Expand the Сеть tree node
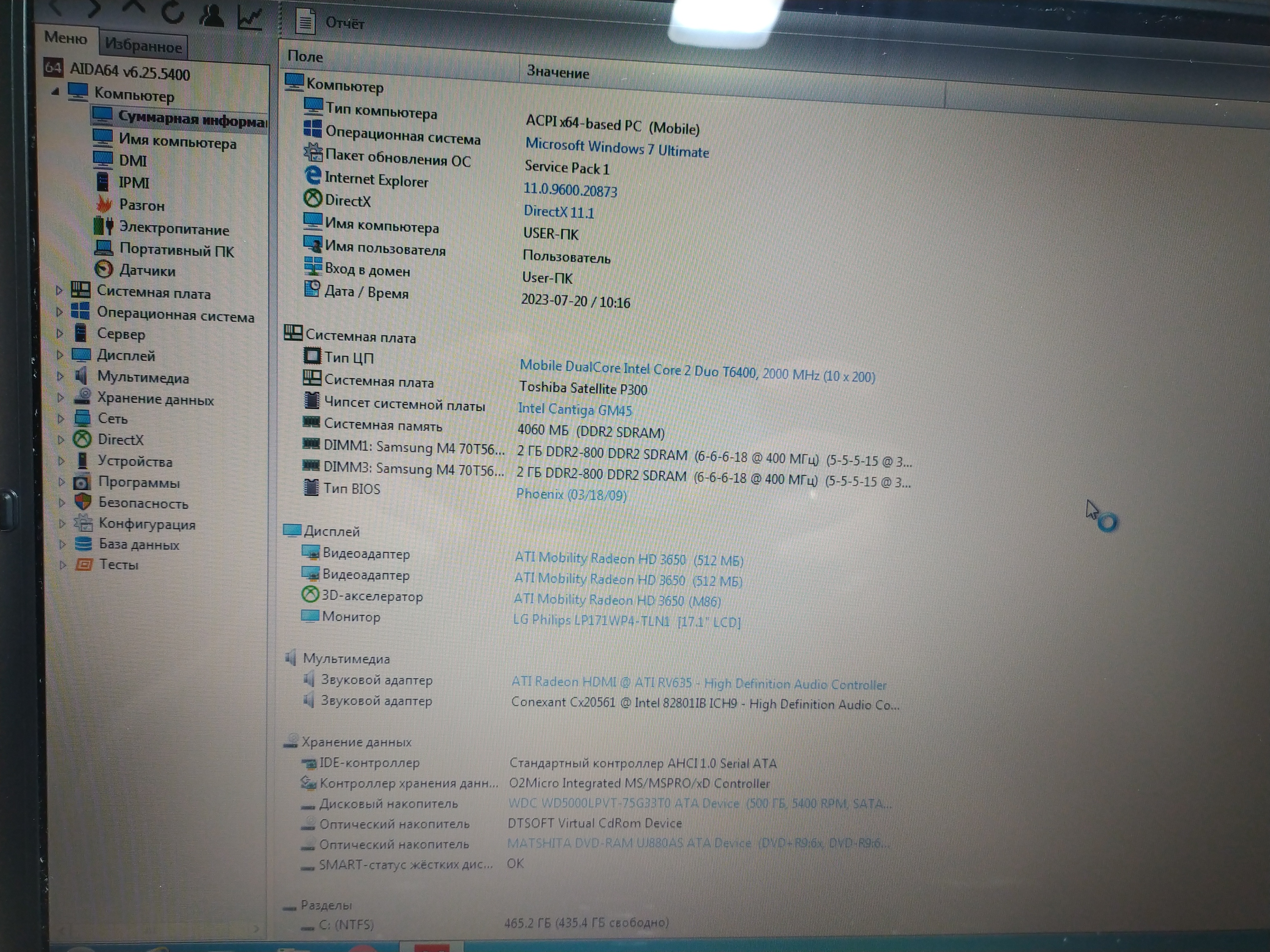The width and height of the screenshot is (1270, 952). click(61, 418)
